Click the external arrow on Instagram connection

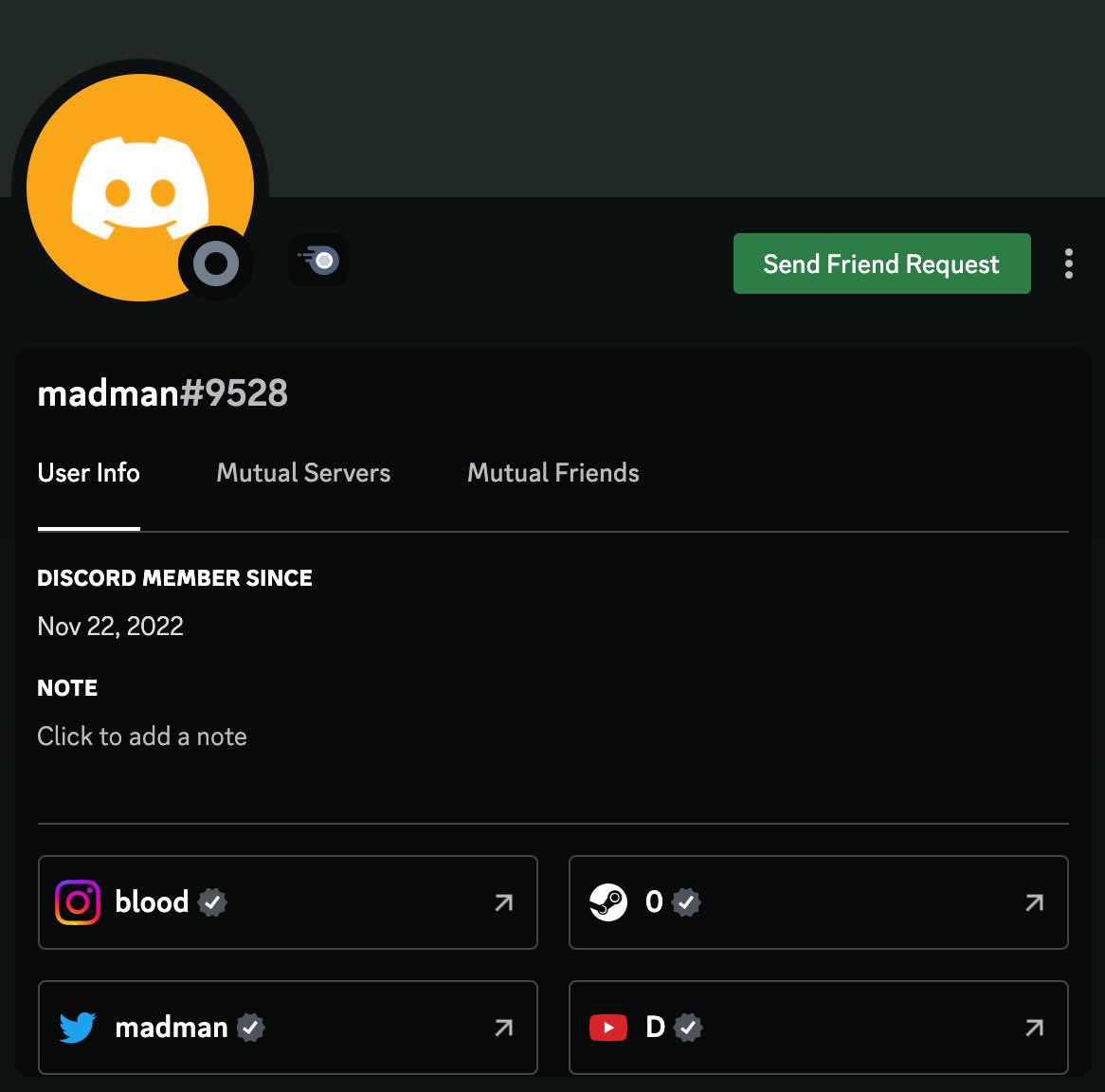(x=503, y=902)
